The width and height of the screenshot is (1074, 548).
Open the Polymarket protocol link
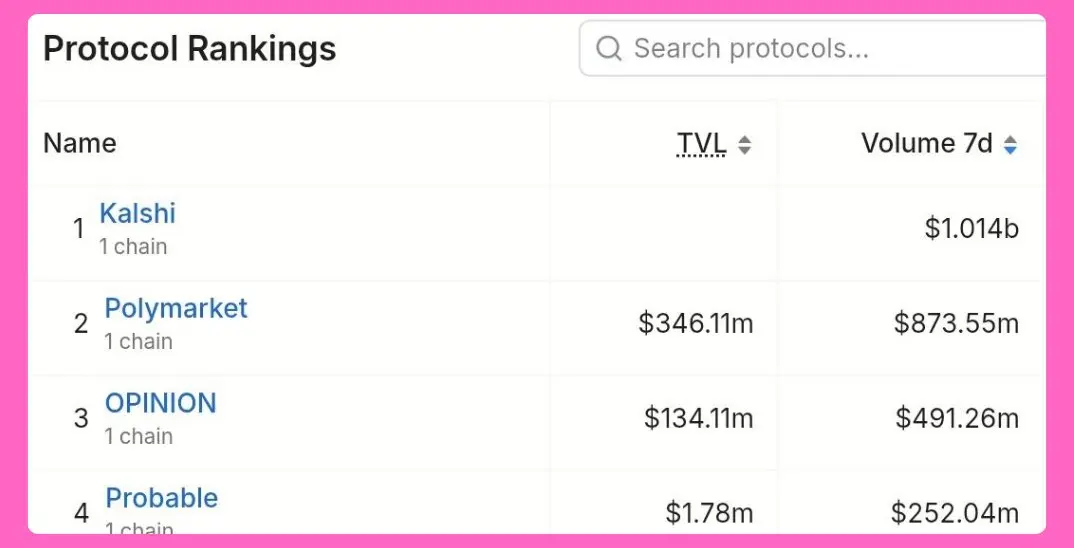point(176,308)
